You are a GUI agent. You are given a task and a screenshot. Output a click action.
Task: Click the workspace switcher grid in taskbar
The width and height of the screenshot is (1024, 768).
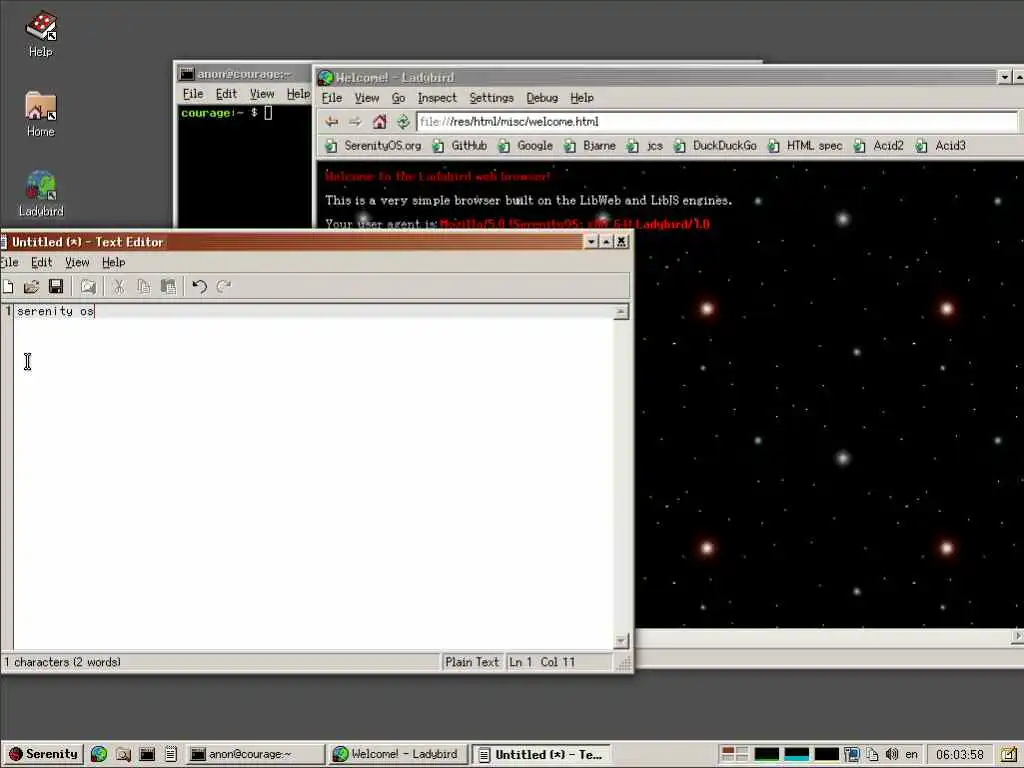pos(734,754)
